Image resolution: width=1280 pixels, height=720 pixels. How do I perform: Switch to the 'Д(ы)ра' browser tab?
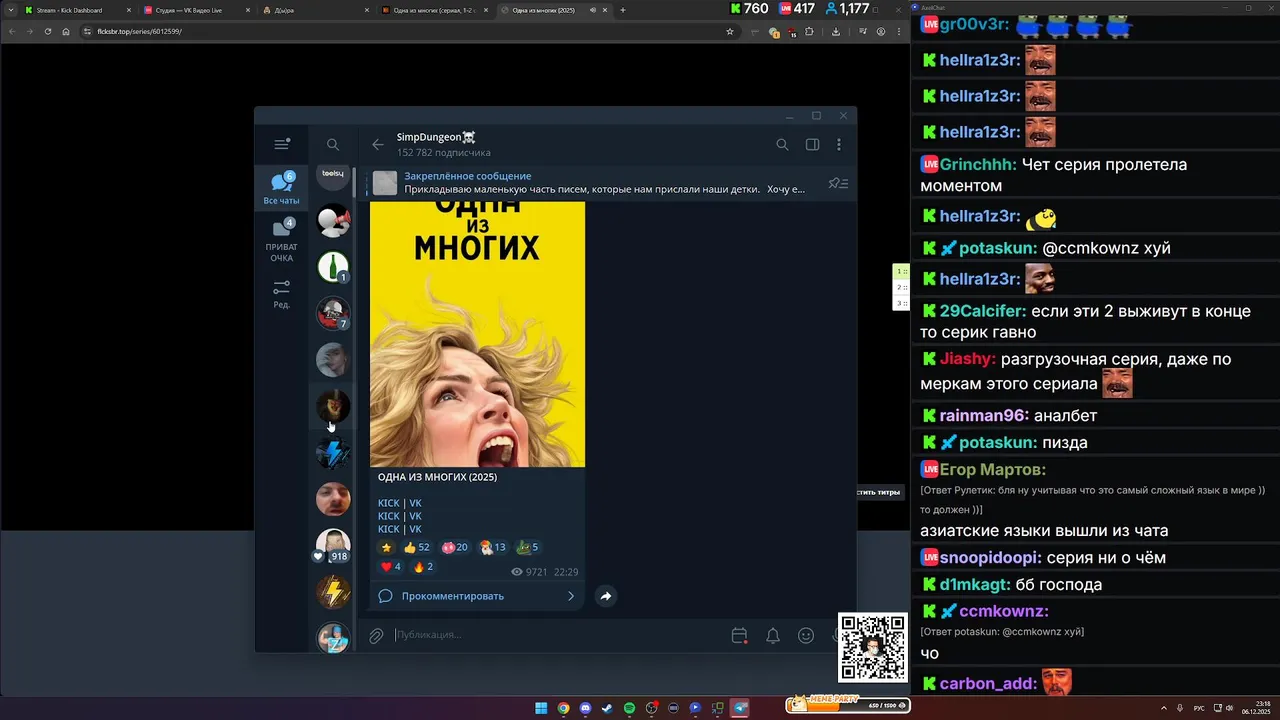pos(314,10)
